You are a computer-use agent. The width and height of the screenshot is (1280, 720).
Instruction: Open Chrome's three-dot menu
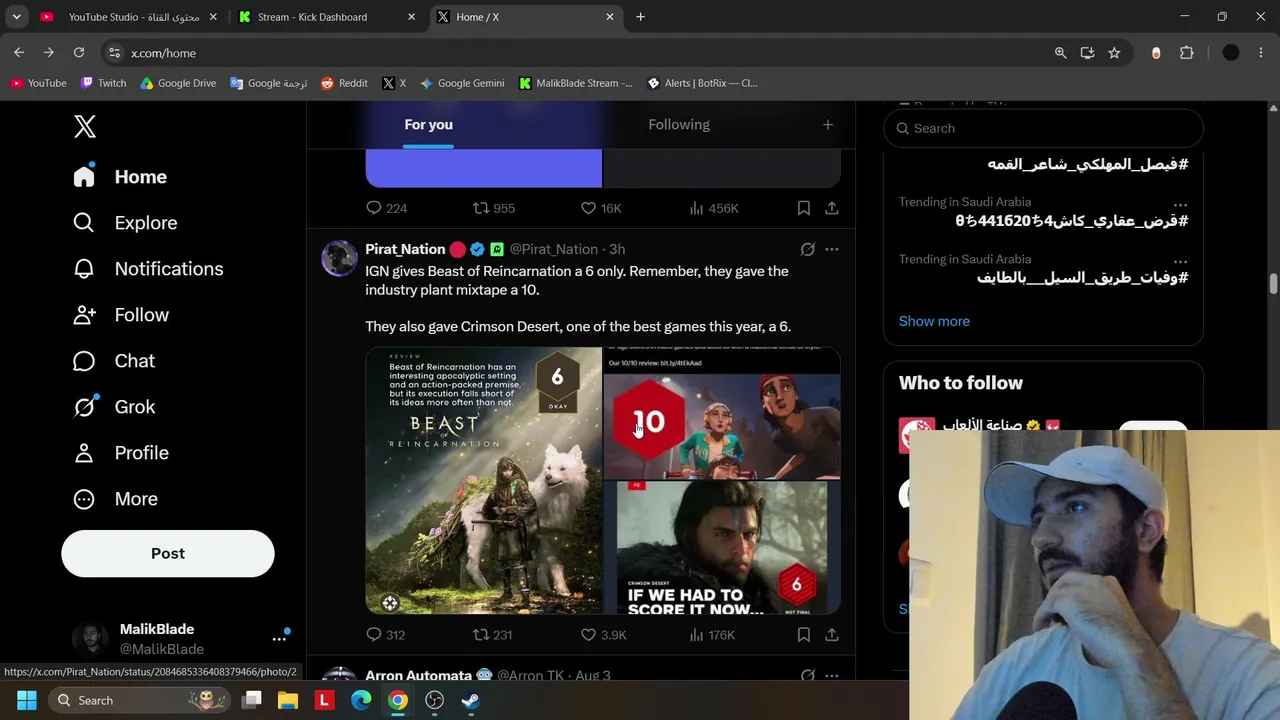pos(1261,53)
